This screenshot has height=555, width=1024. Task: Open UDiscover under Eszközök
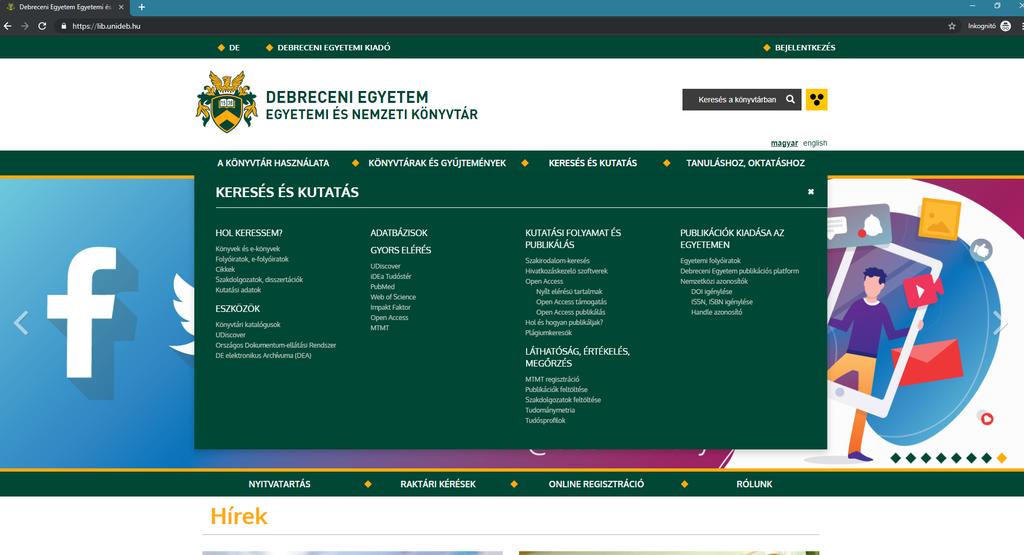pos(231,335)
